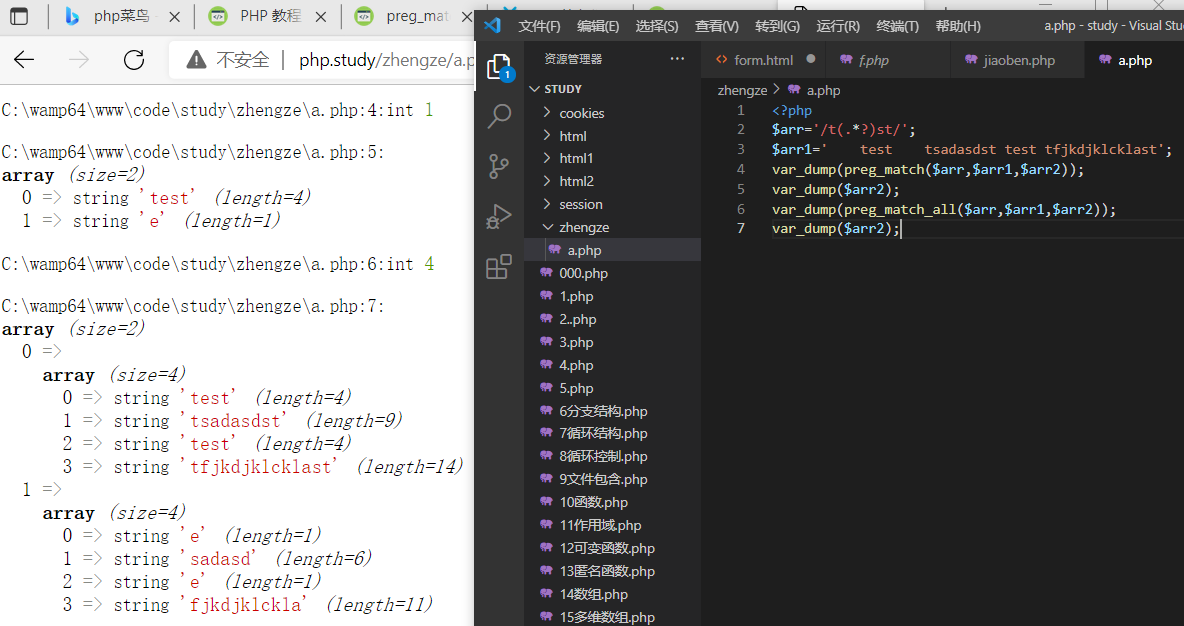Image resolution: width=1184 pixels, height=626 pixels.
Task: Expand the session folder
Action: pos(612,205)
